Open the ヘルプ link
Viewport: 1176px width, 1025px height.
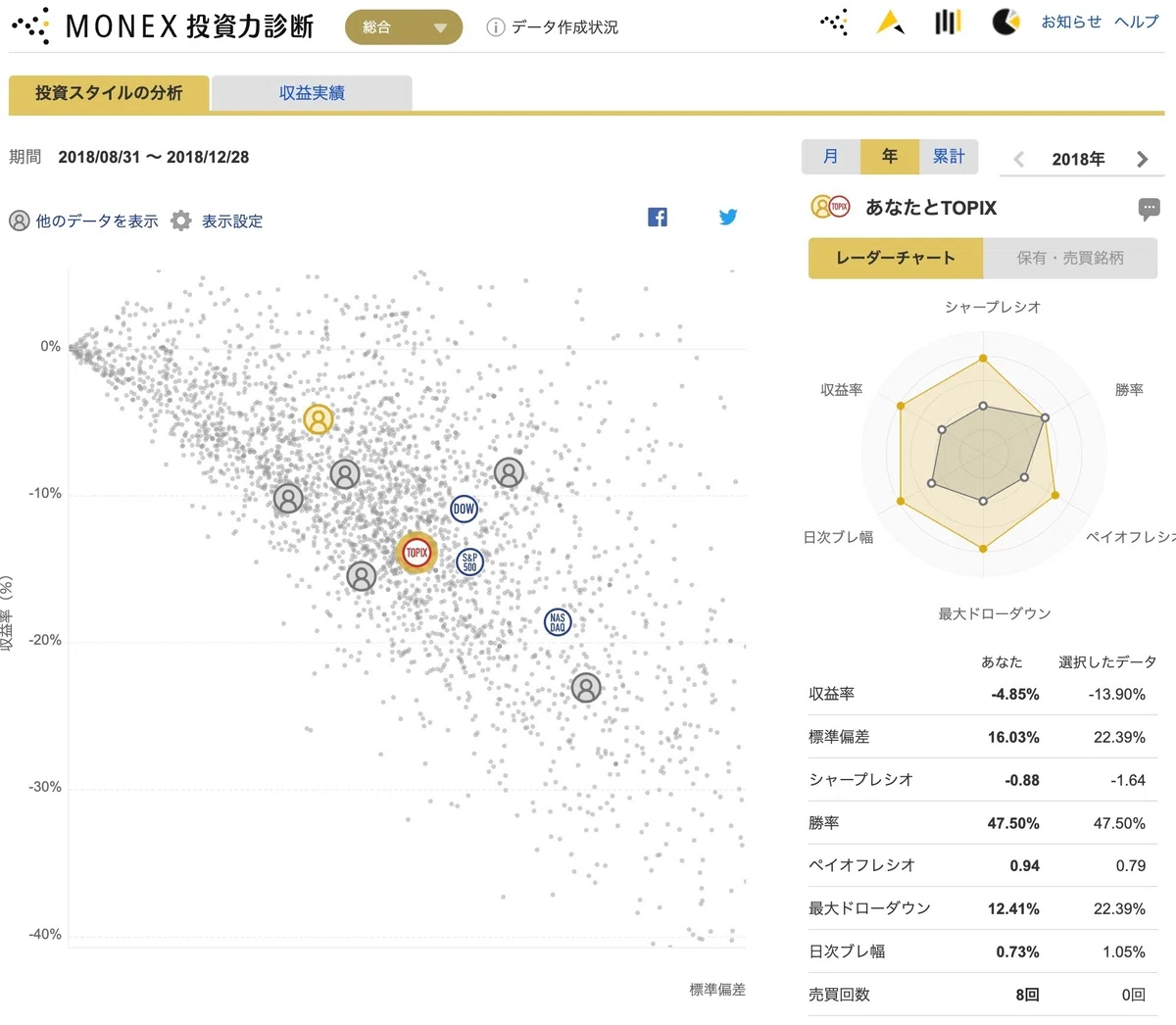point(1137,22)
